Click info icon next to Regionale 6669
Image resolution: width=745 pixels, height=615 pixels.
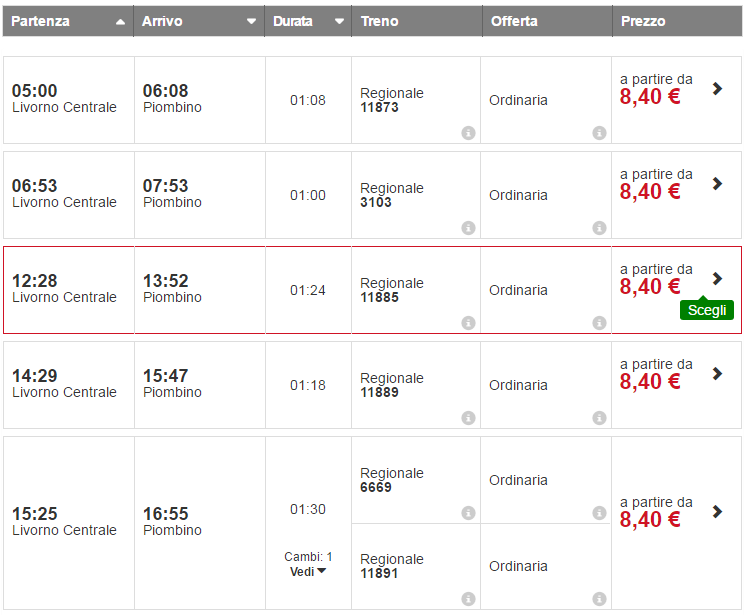click(x=468, y=513)
